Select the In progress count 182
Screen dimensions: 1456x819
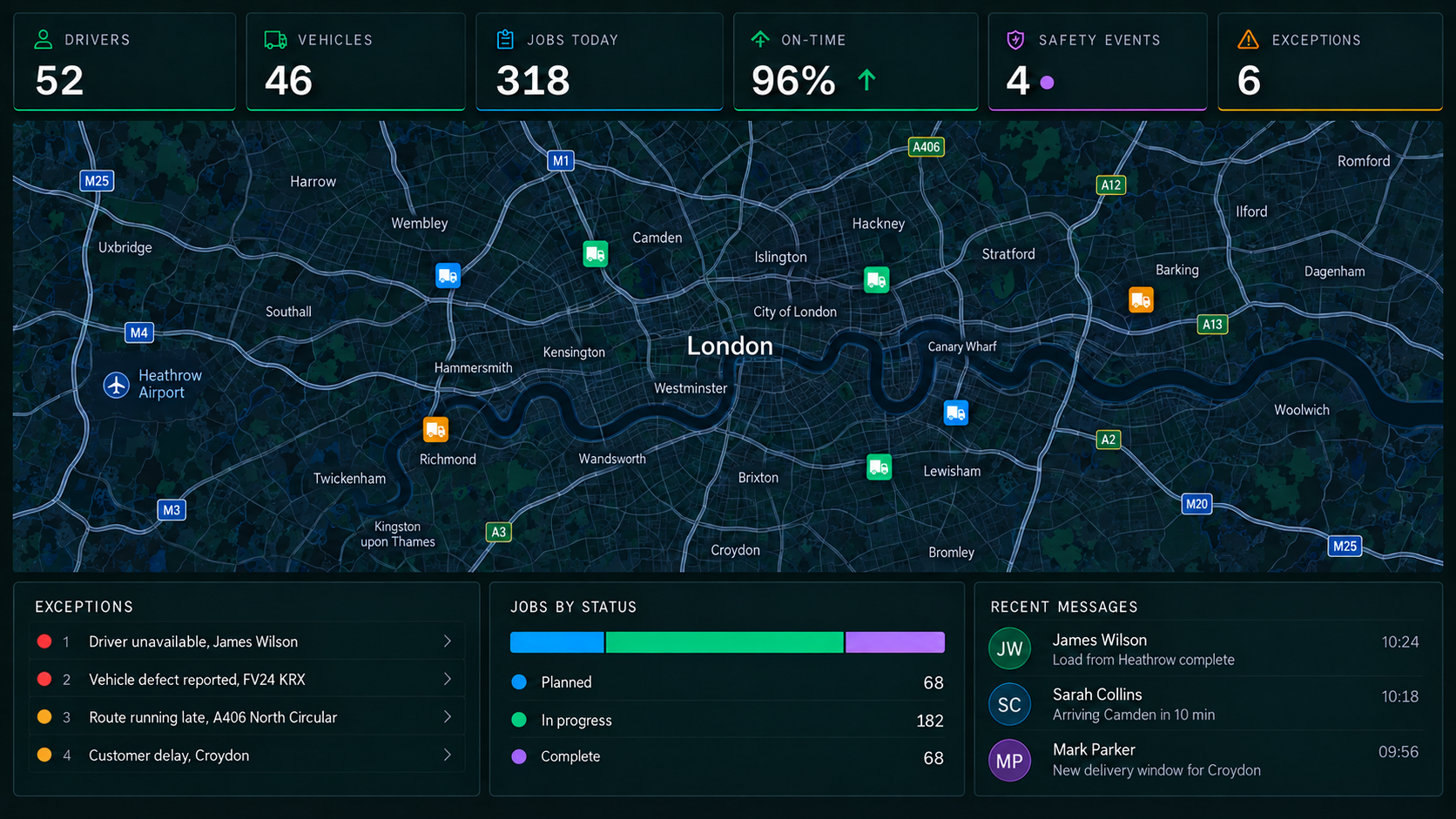click(930, 721)
